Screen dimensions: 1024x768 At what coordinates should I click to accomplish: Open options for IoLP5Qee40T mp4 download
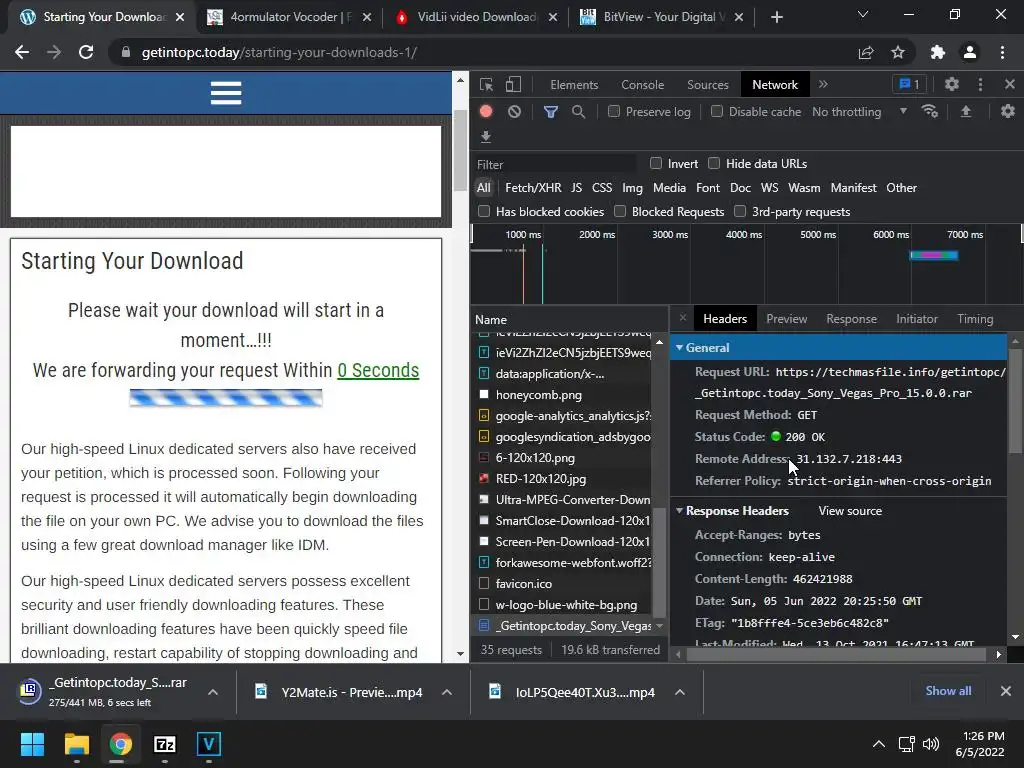point(680,692)
